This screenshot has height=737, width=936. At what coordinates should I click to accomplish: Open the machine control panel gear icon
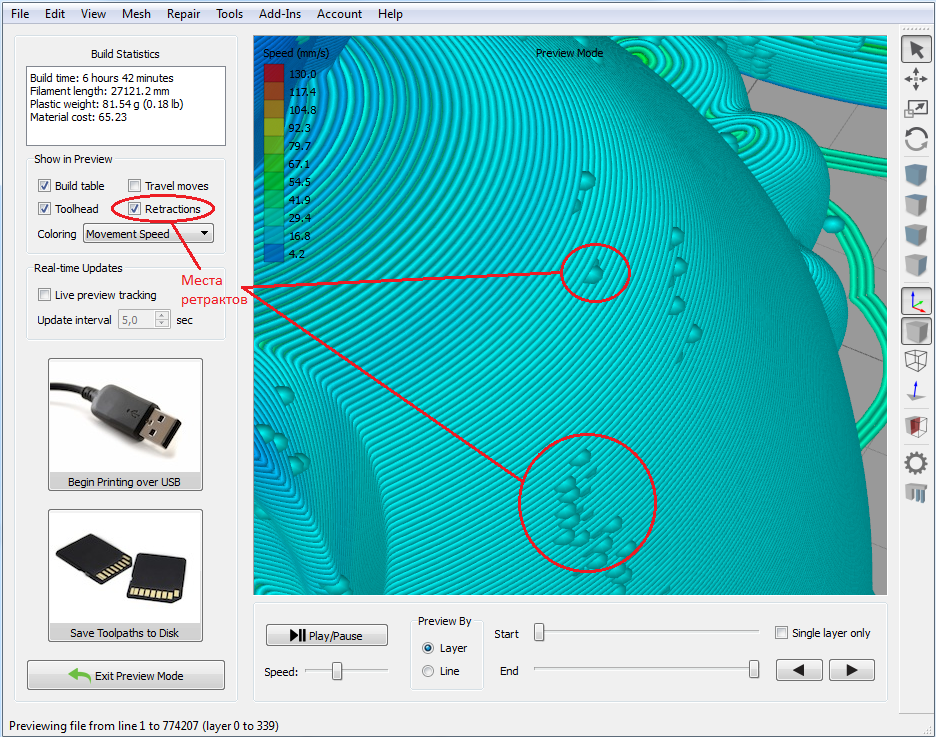click(915, 463)
